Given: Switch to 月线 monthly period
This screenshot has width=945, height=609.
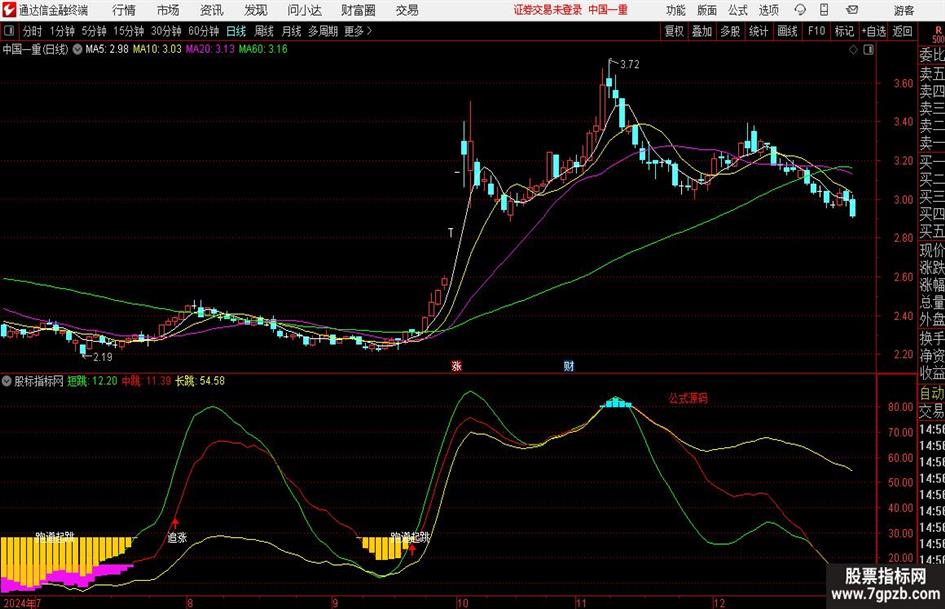Looking at the screenshot, I should 292,31.
